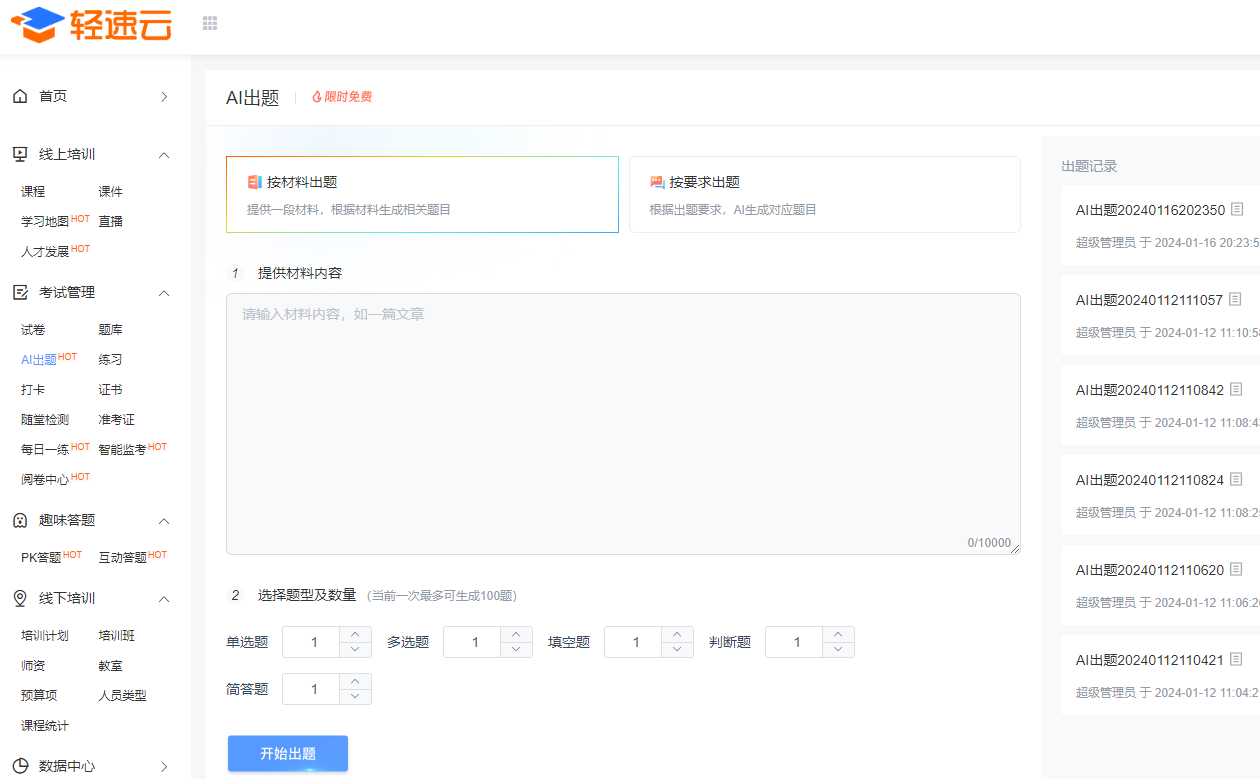Click the 首页 home icon

[20, 96]
